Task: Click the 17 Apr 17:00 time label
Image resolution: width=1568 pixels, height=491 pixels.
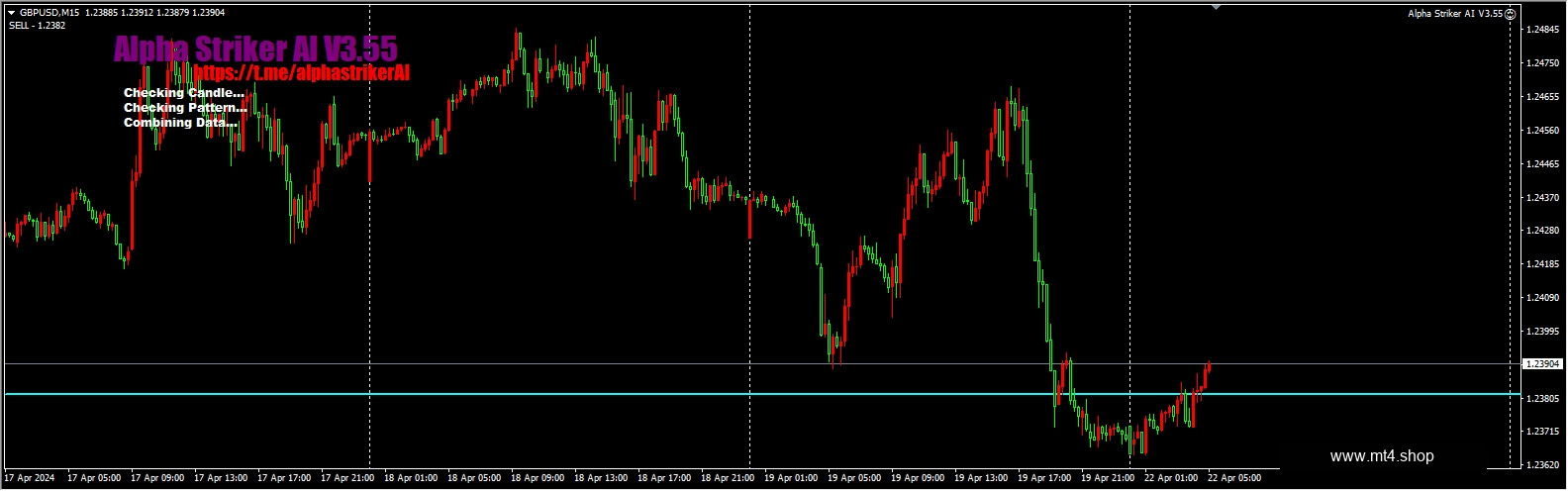Action: click(x=285, y=478)
